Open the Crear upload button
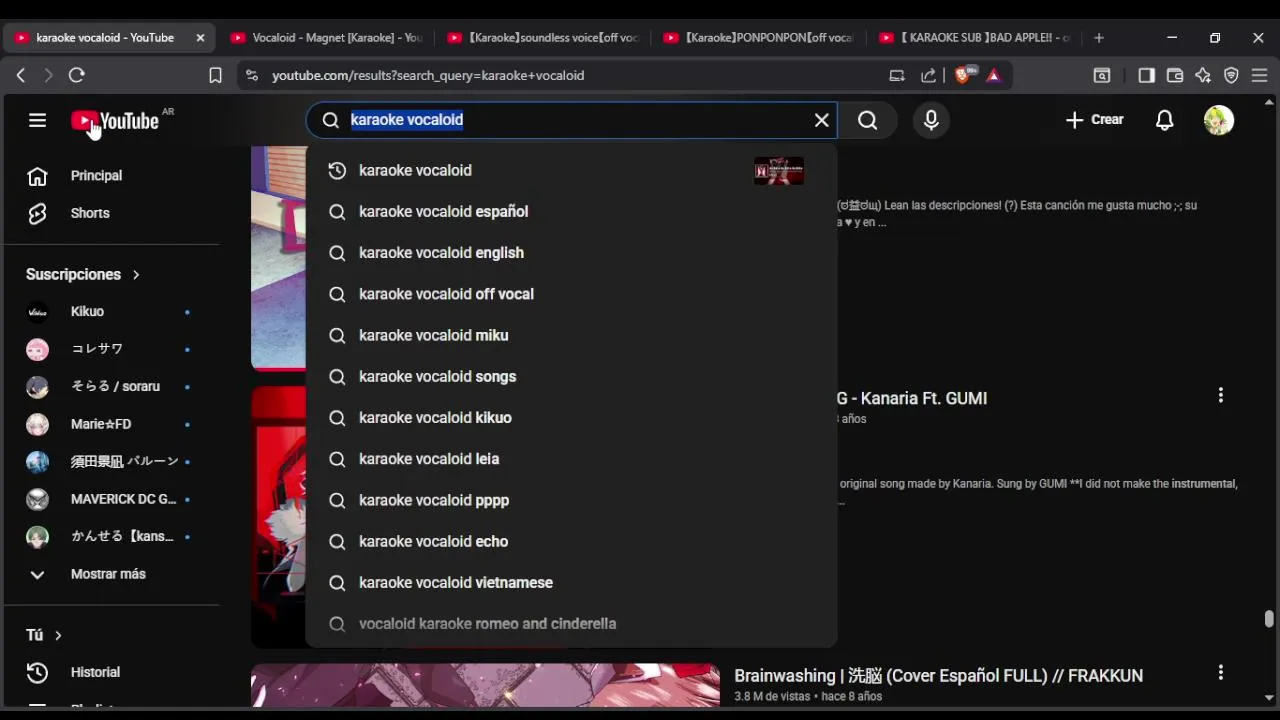This screenshot has height=720, width=1280. click(1094, 120)
